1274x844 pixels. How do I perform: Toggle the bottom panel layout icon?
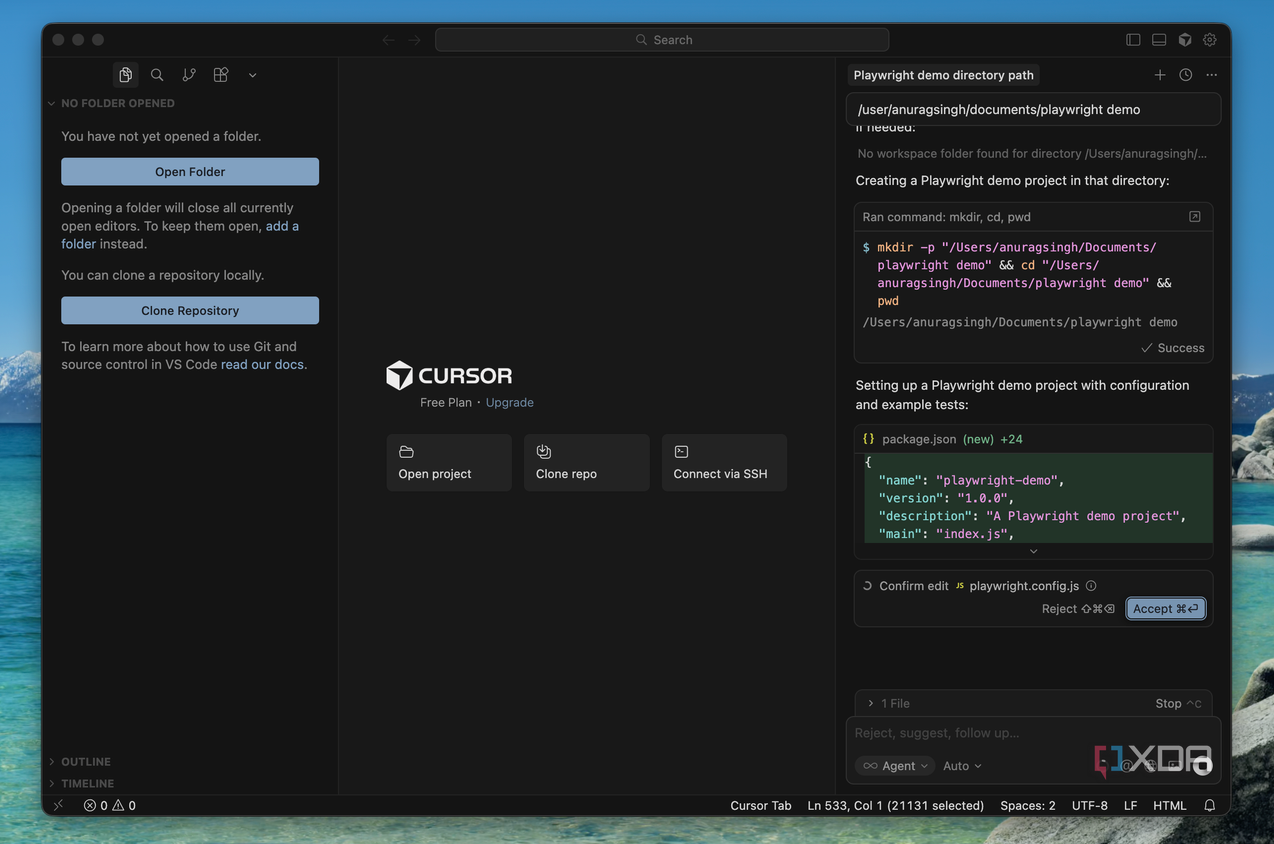click(x=1159, y=40)
